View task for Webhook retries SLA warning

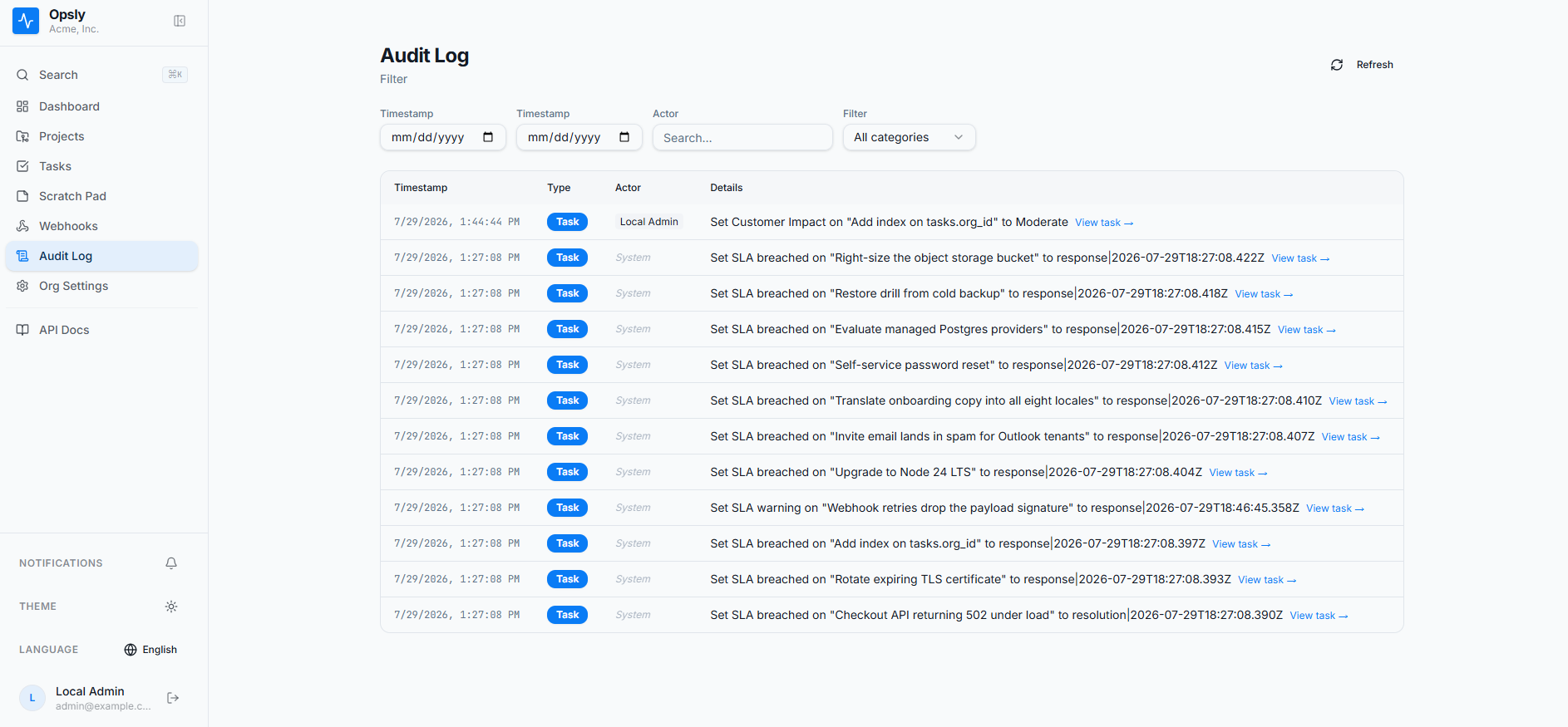1335,508
